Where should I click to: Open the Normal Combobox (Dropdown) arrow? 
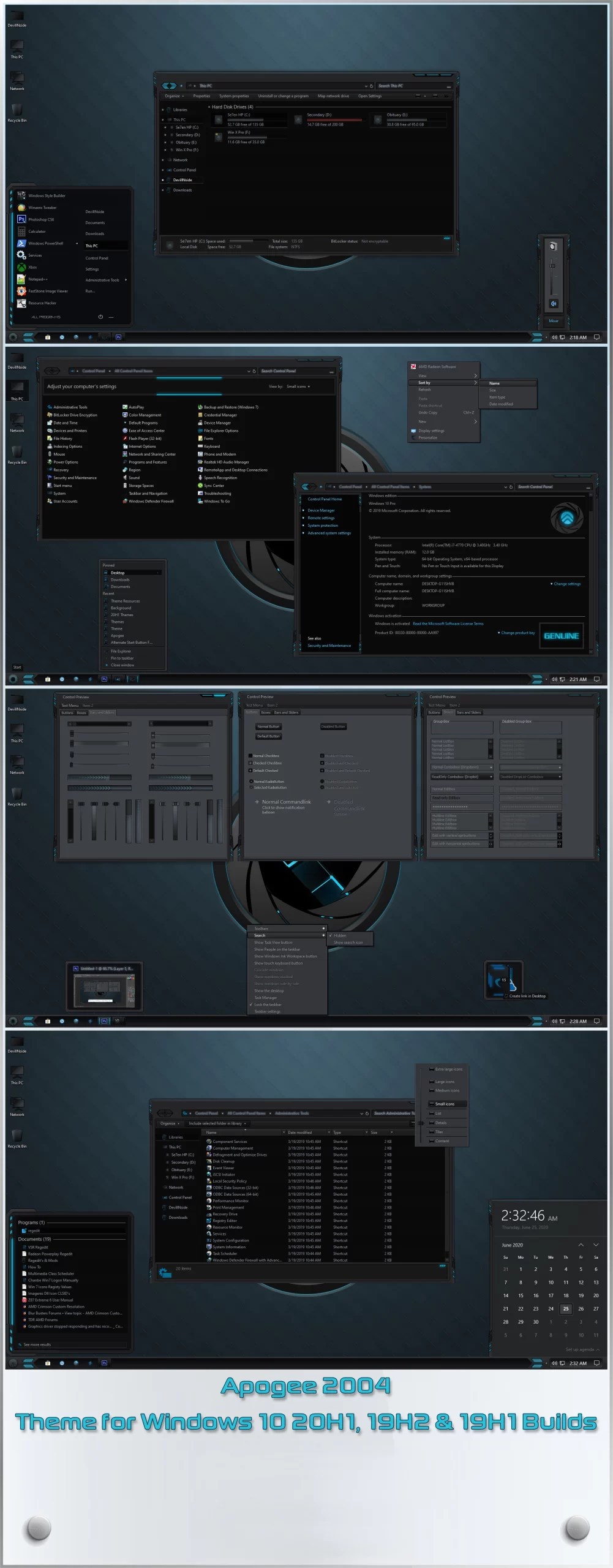[490, 767]
